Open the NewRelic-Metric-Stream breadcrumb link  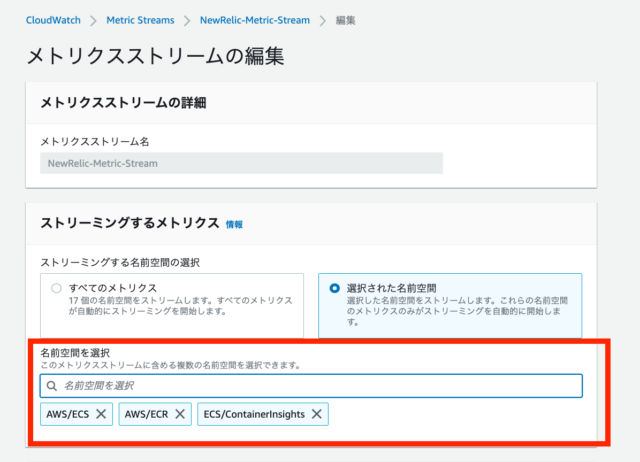click(x=255, y=20)
